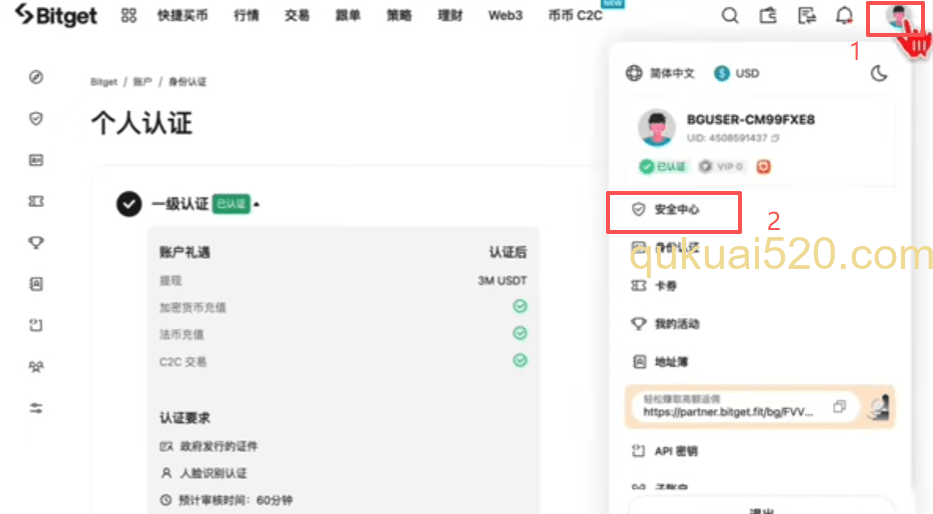
Task: Open 策略 strategy nav item
Action: click(399, 15)
